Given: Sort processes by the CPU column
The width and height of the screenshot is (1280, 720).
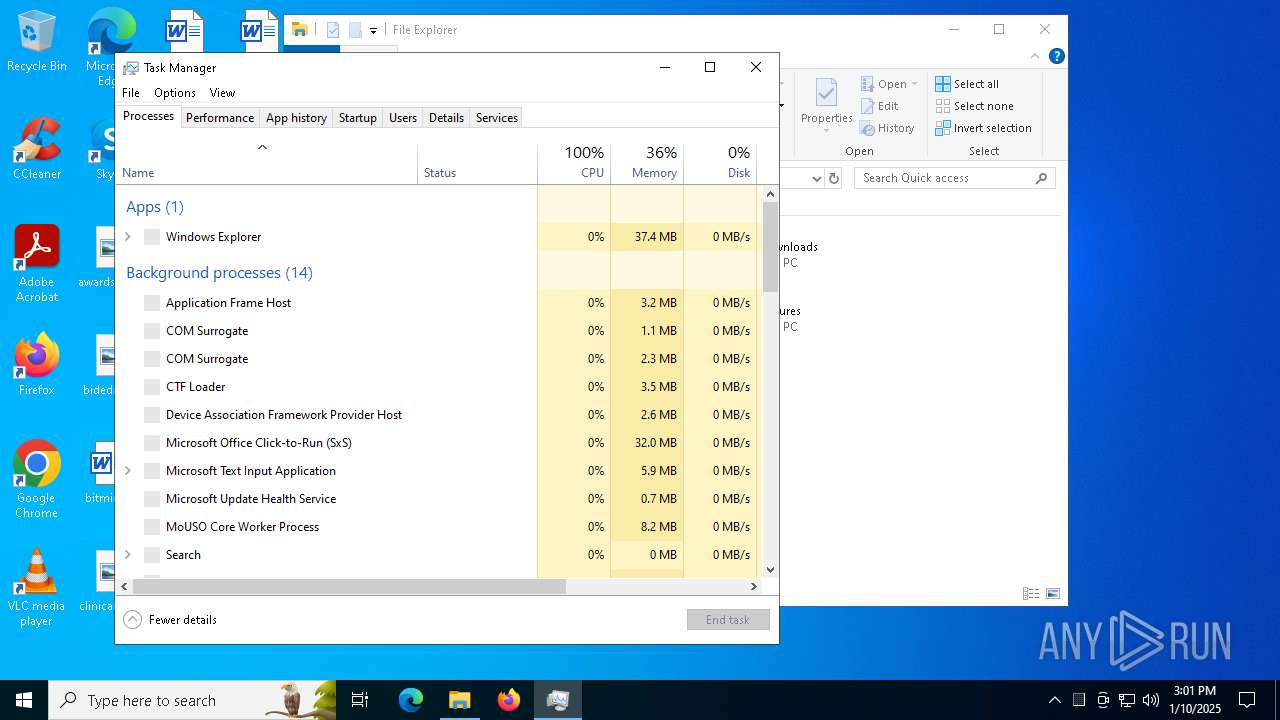Looking at the screenshot, I should [574, 164].
